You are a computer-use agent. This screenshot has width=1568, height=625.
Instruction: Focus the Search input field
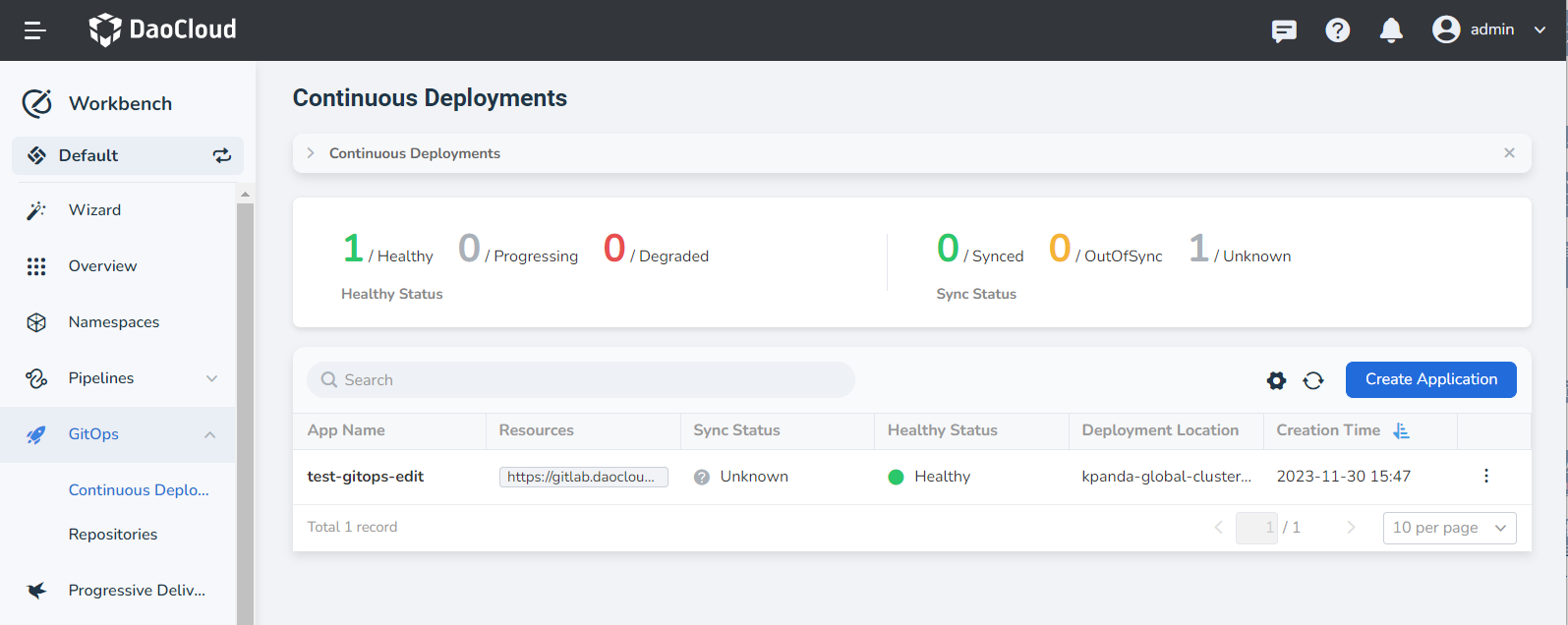coord(580,380)
